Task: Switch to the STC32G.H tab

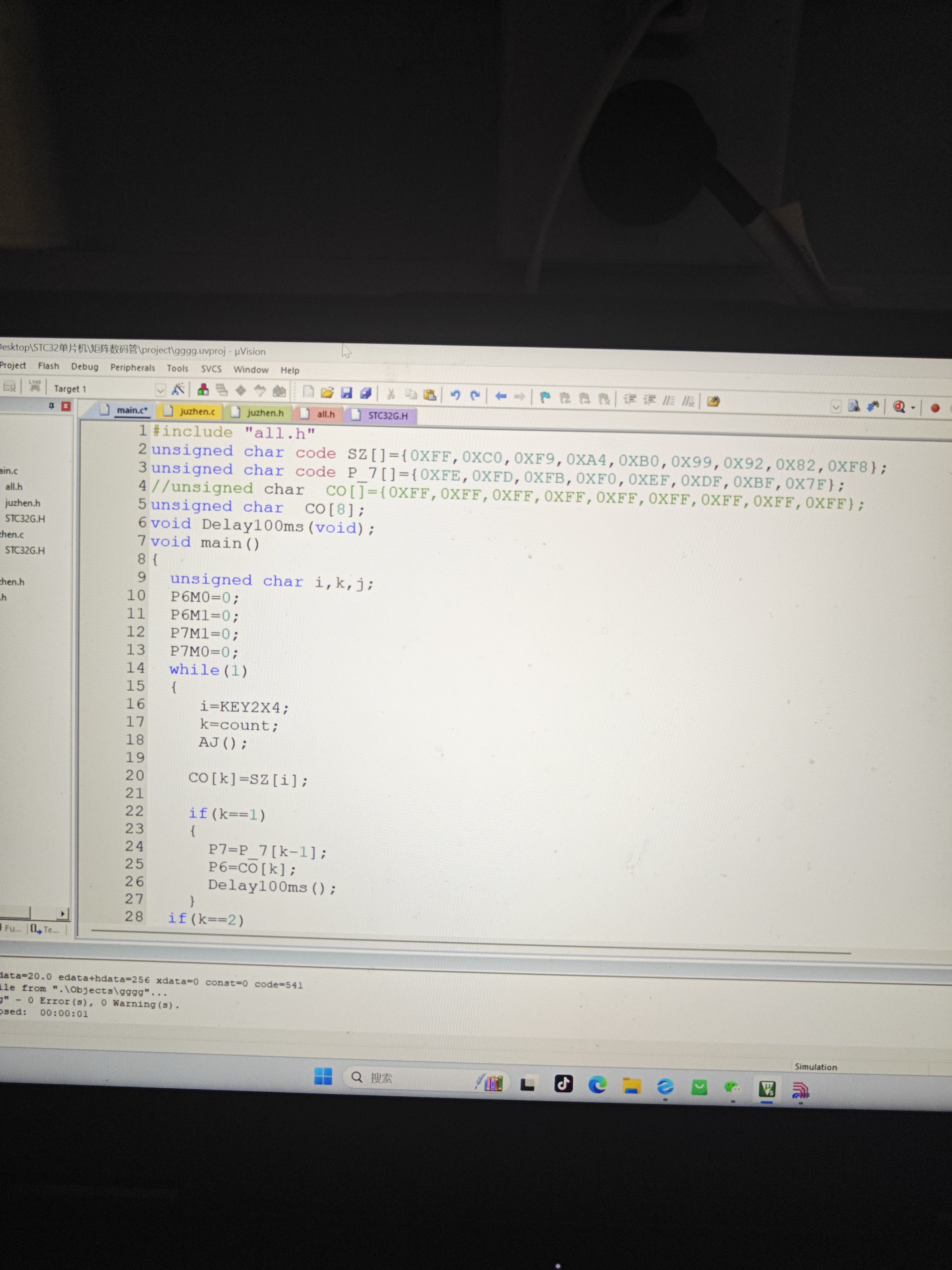Action: 387,415
